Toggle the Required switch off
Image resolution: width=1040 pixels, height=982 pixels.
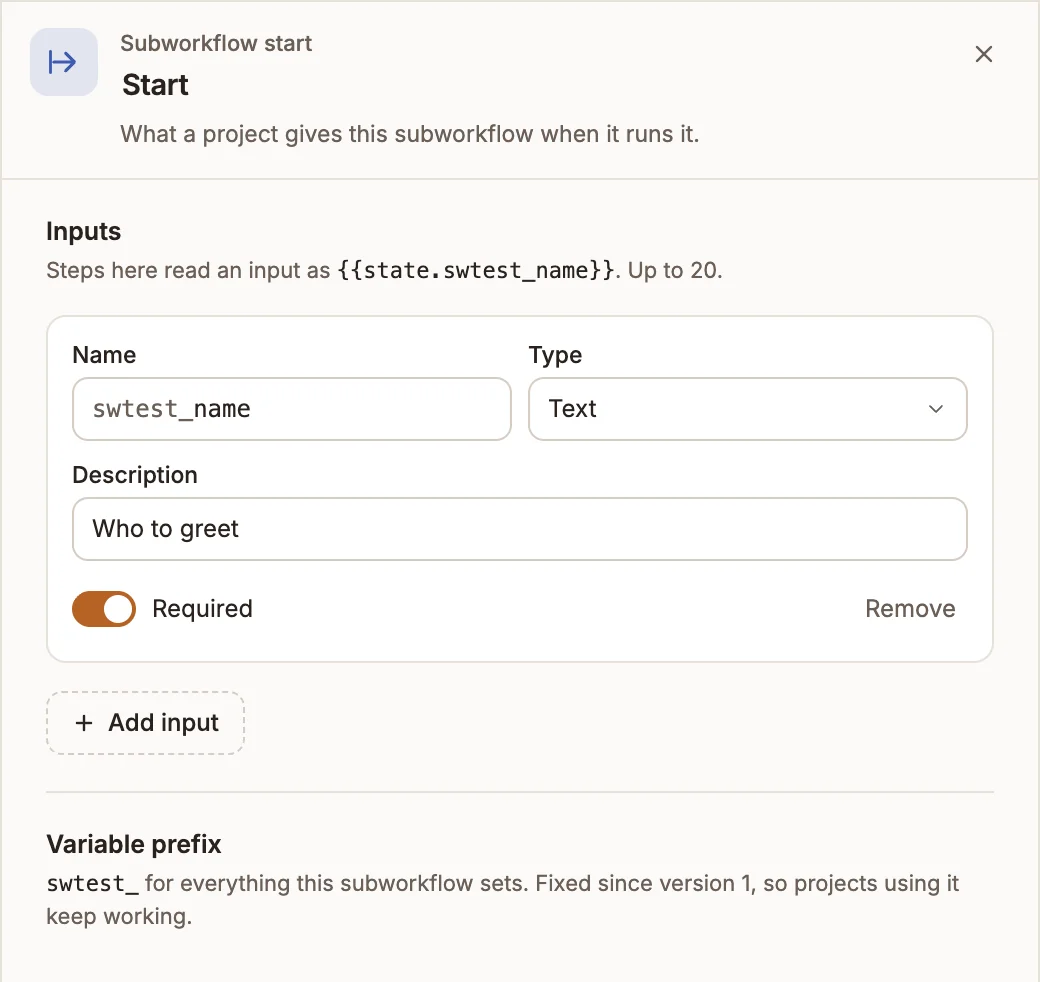[x=104, y=609]
